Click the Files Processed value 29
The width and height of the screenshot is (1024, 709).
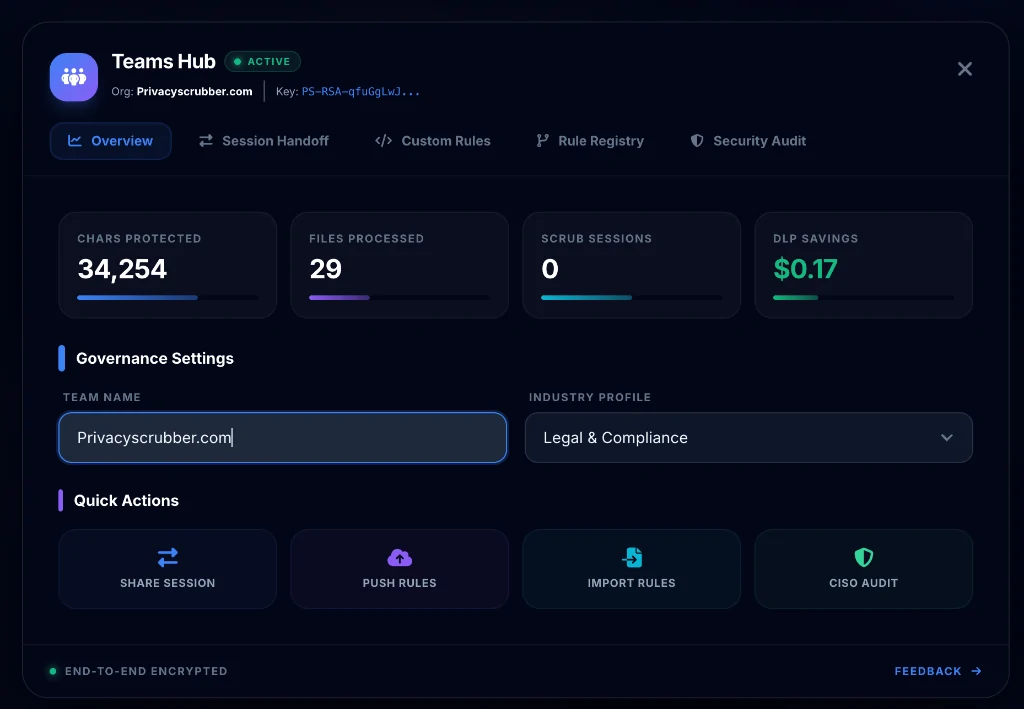tap(325, 269)
